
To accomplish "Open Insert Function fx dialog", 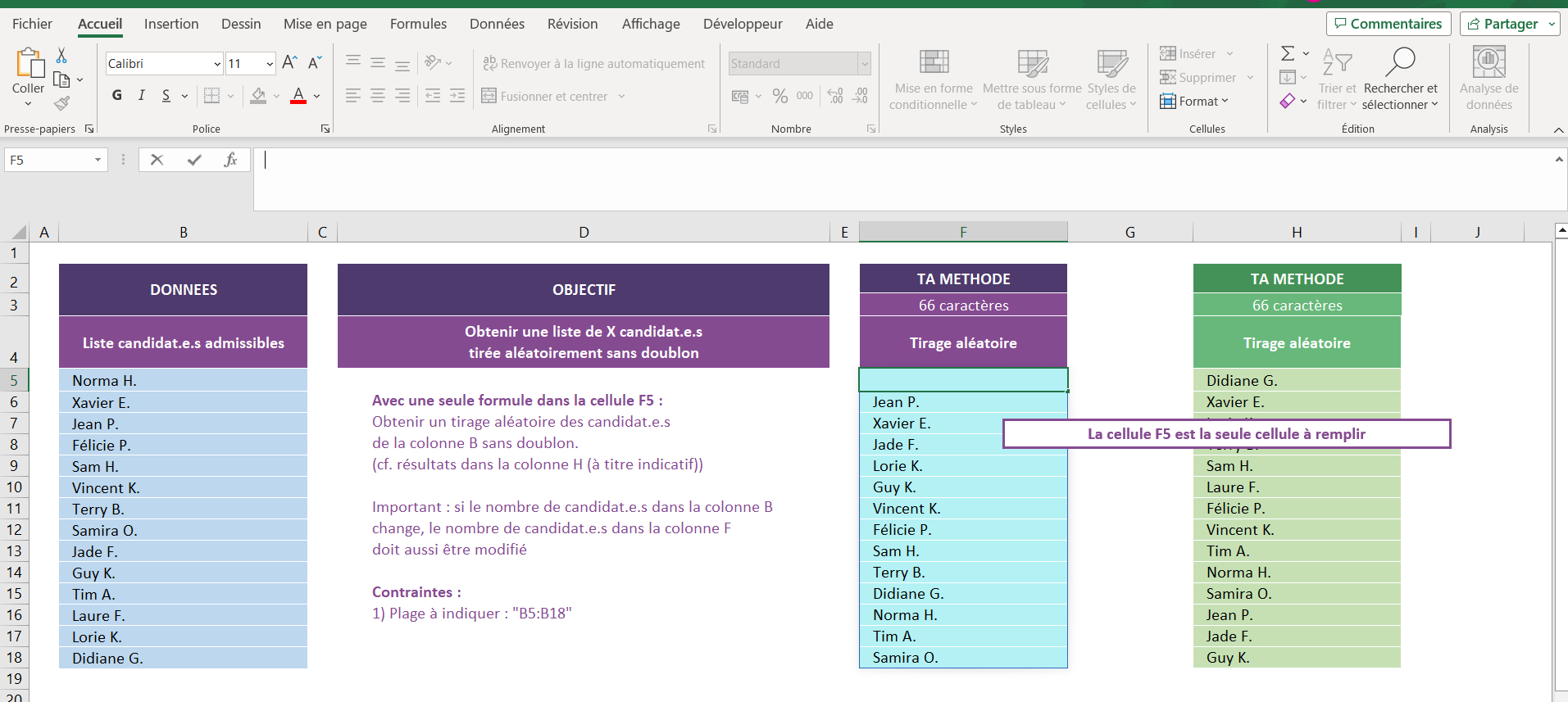I will (x=231, y=160).
